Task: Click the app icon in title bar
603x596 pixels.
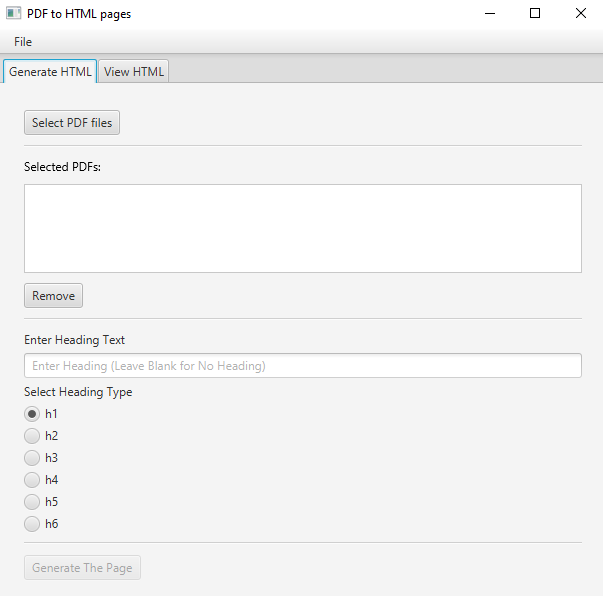Action: click(x=14, y=14)
